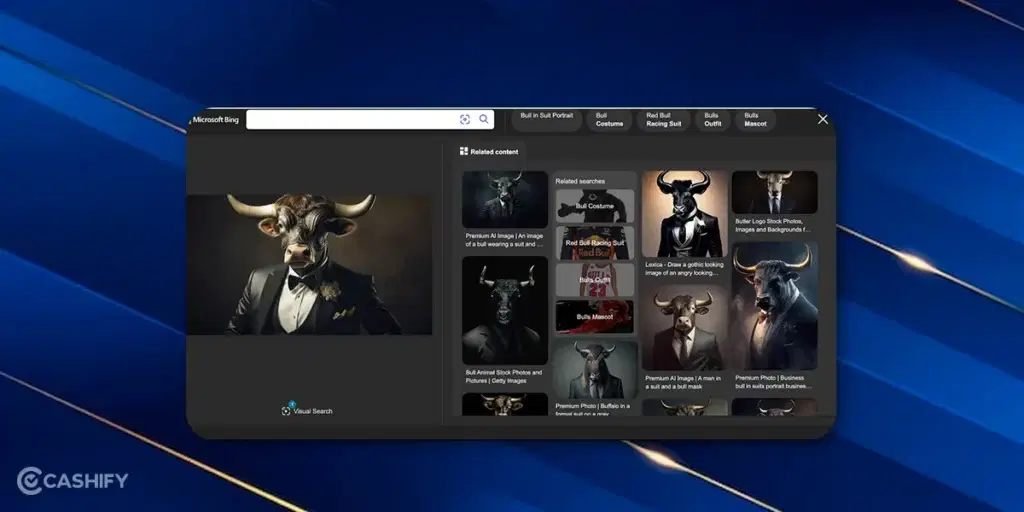
Task: Click the magnifier search icon
Action: tap(484, 119)
